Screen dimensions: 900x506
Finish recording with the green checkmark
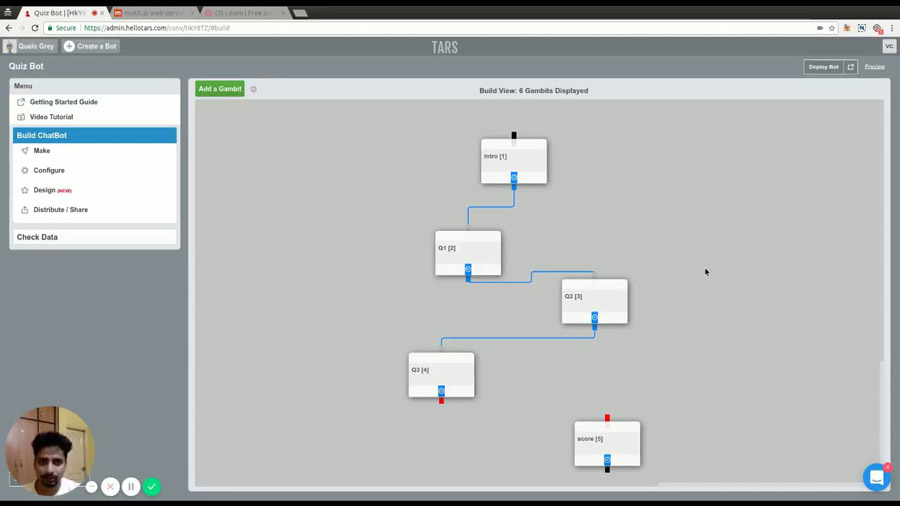tap(152, 486)
